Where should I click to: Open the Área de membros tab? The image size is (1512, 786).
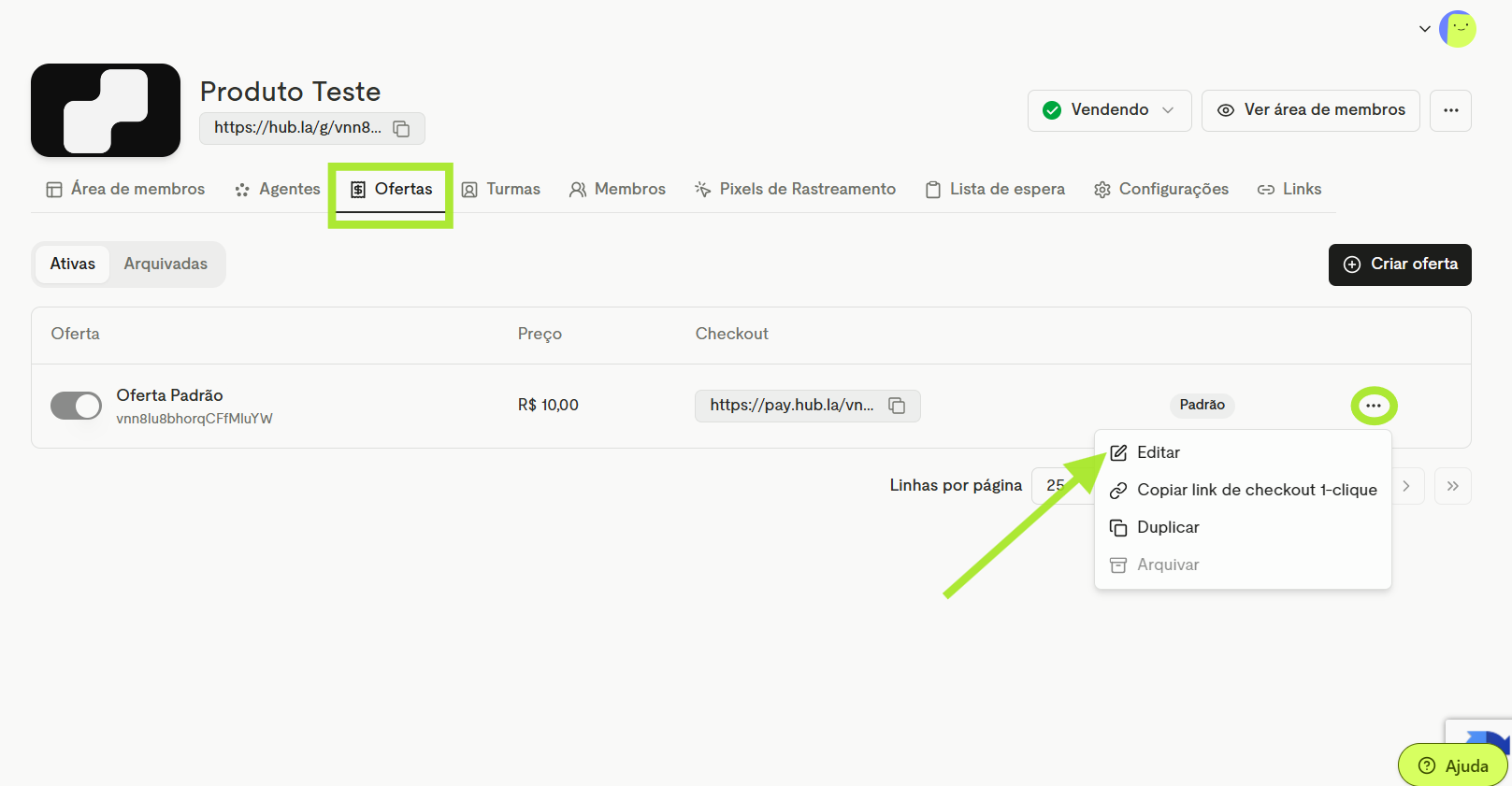(x=125, y=189)
